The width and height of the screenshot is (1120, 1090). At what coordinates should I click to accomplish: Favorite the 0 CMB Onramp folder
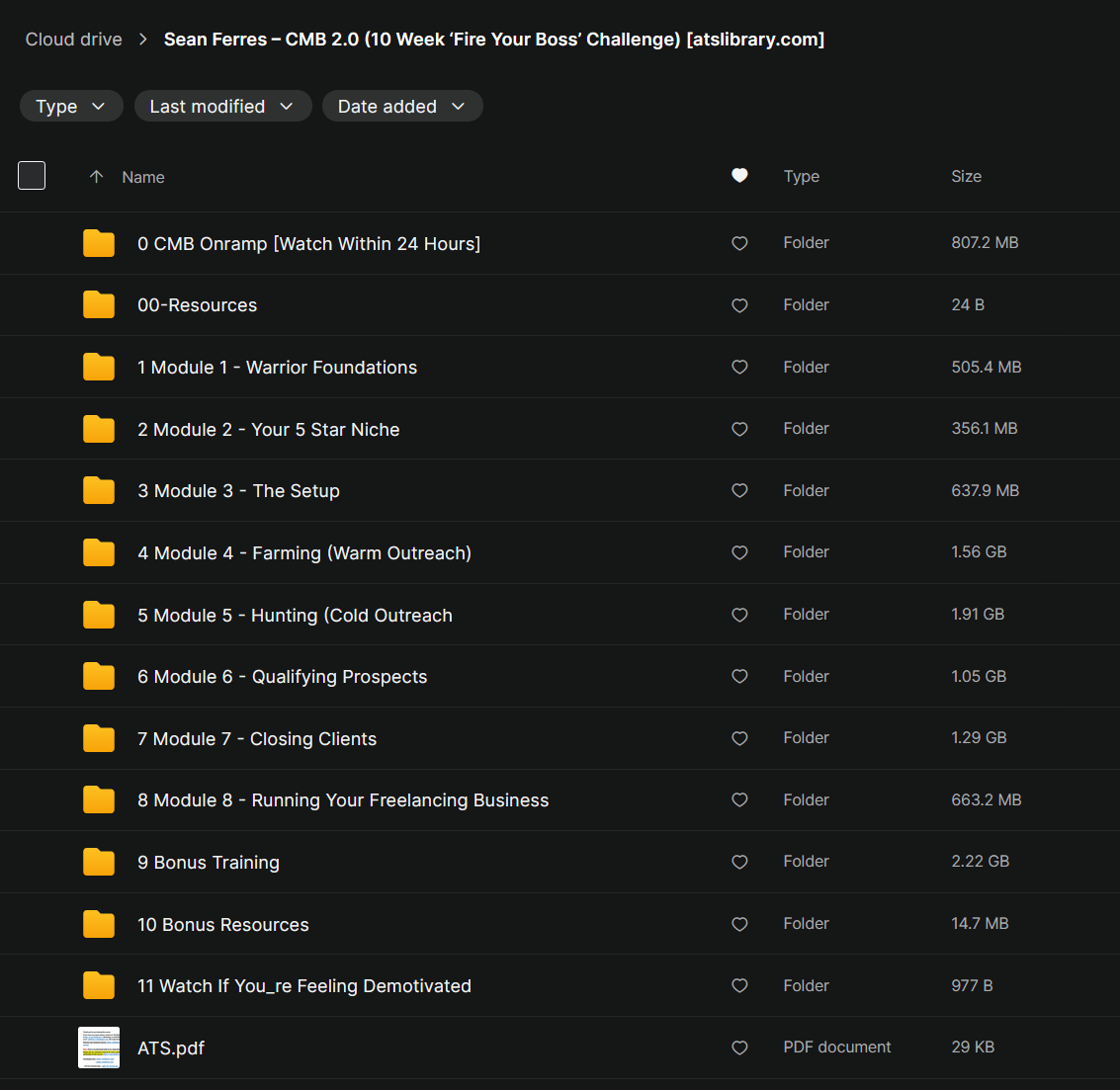coord(739,243)
